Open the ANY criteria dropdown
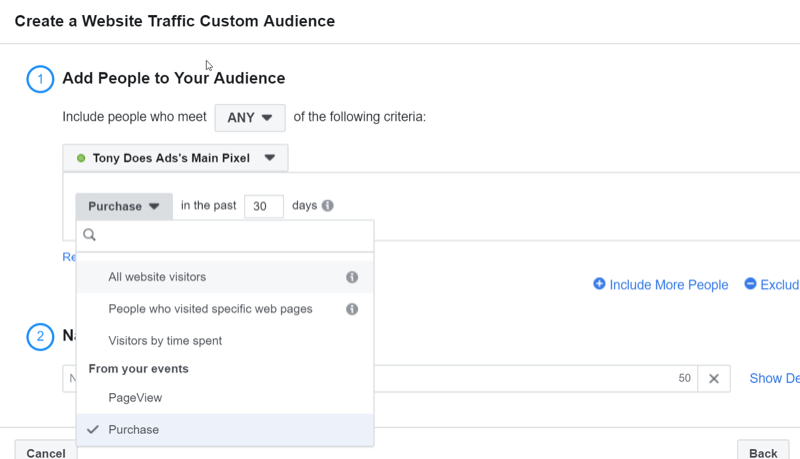The image size is (800, 459). 250,117
